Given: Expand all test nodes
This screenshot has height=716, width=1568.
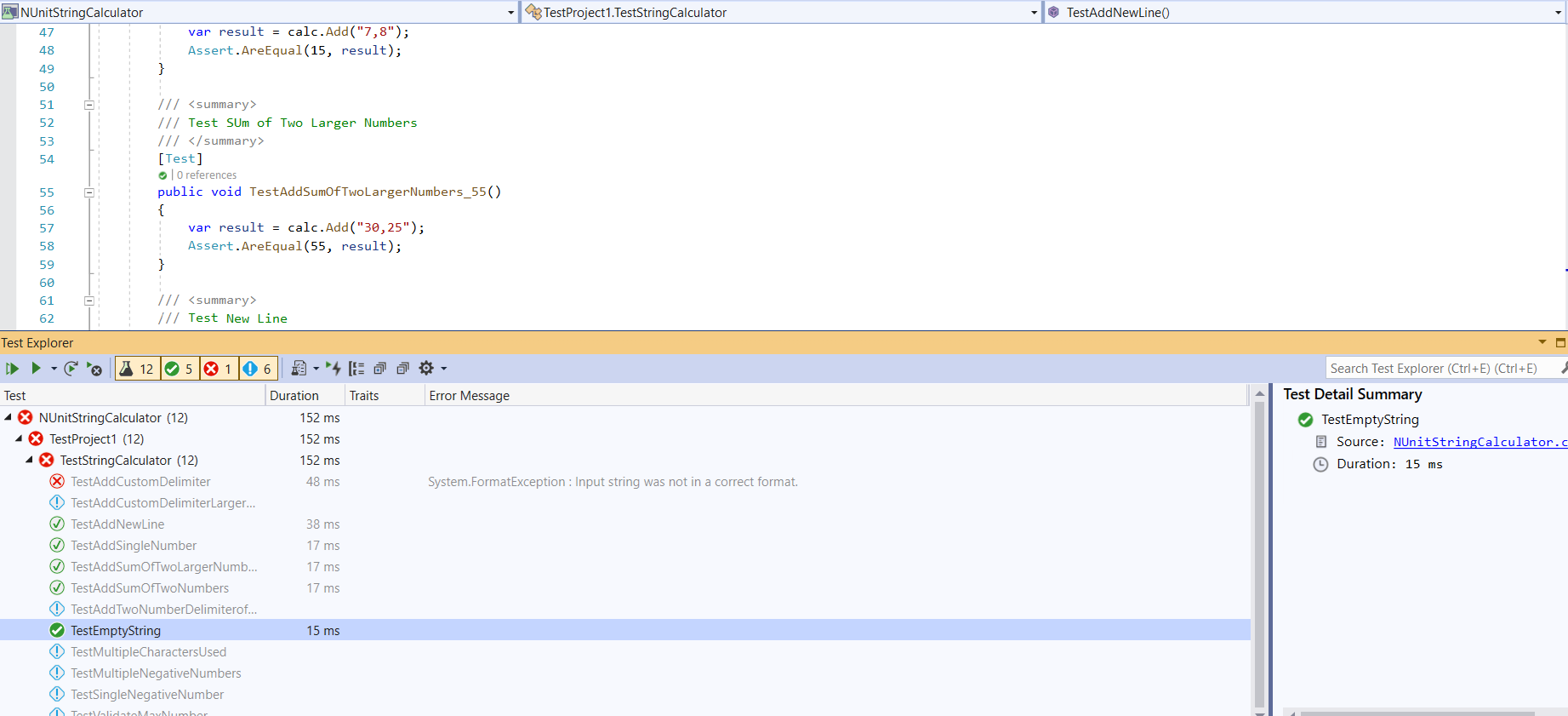Looking at the screenshot, I should pos(380,369).
